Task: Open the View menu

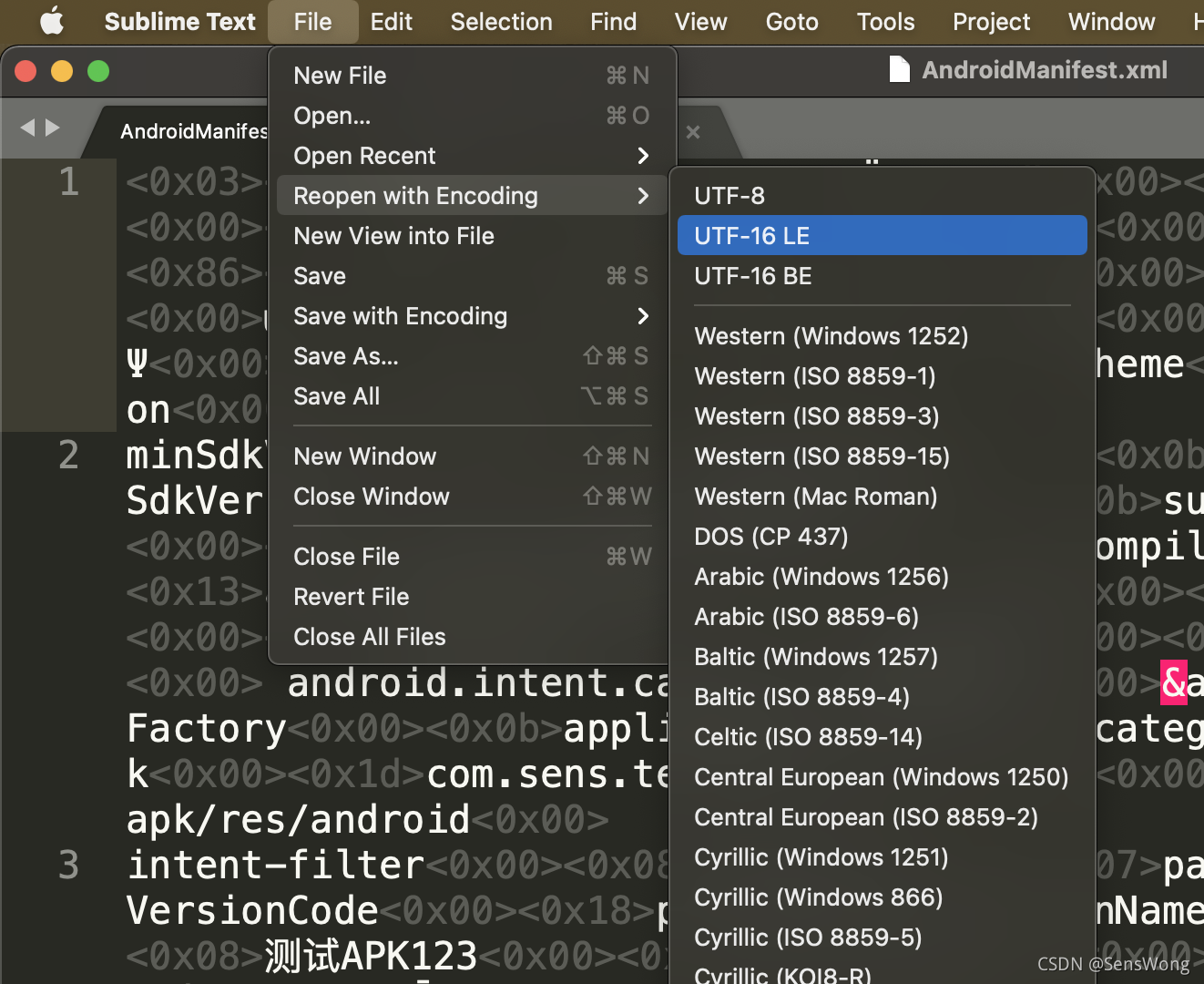Action: coord(700,21)
